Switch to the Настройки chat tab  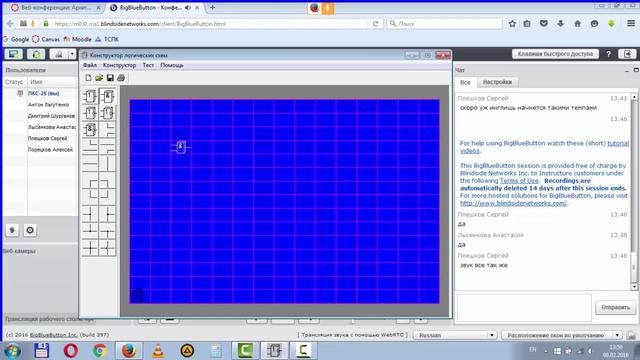coord(497,82)
